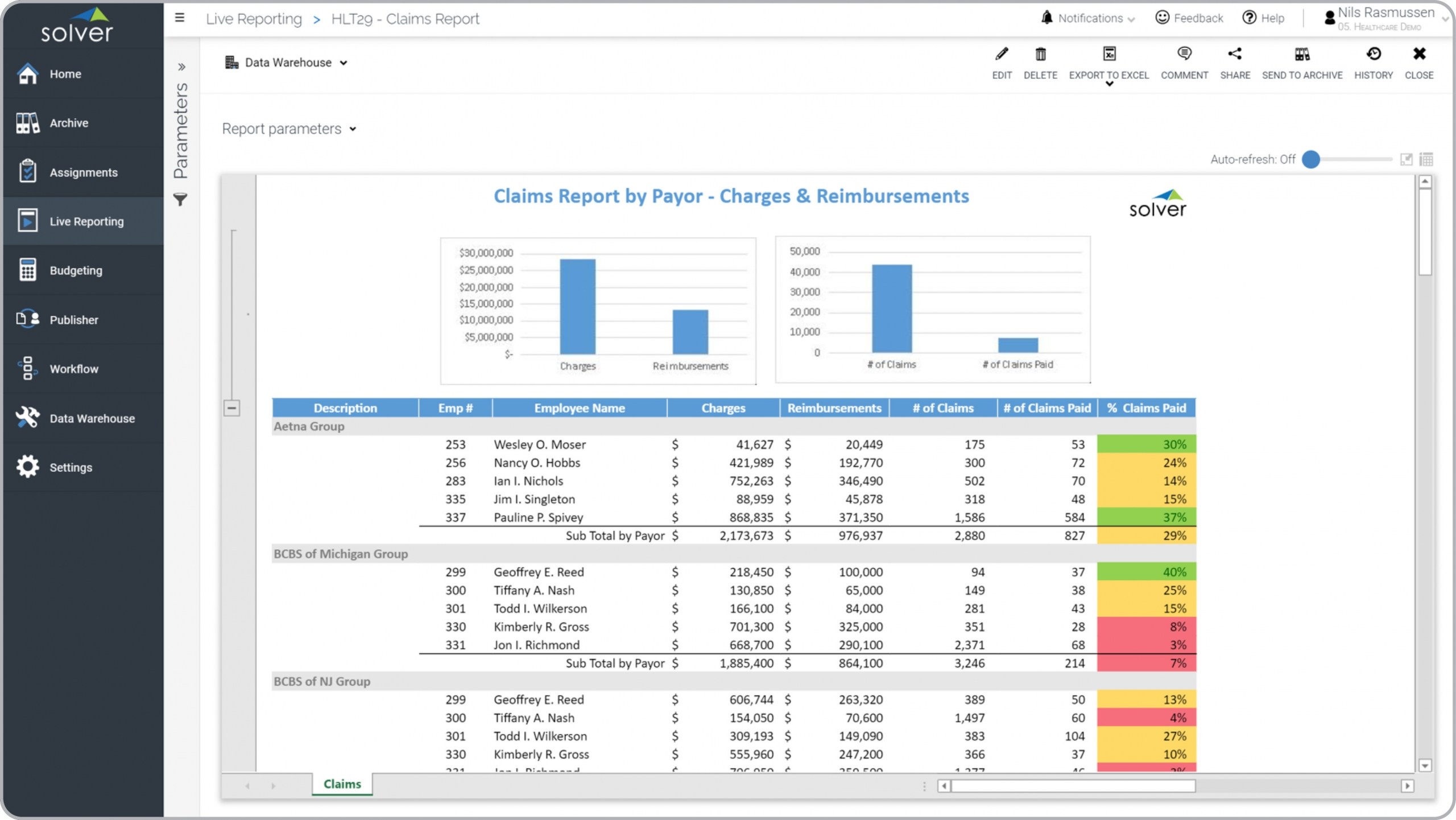Select the Claims sheet tab

point(342,784)
